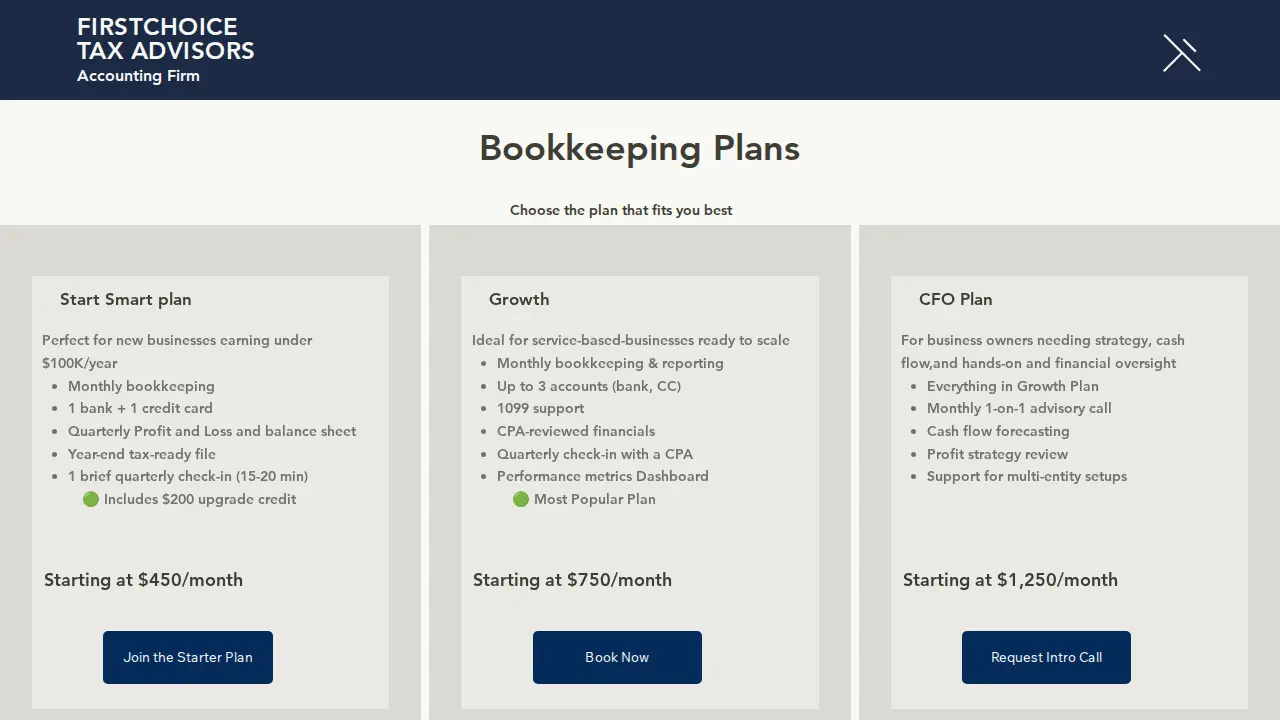Join the Starter Plan

pyautogui.click(x=188, y=657)
